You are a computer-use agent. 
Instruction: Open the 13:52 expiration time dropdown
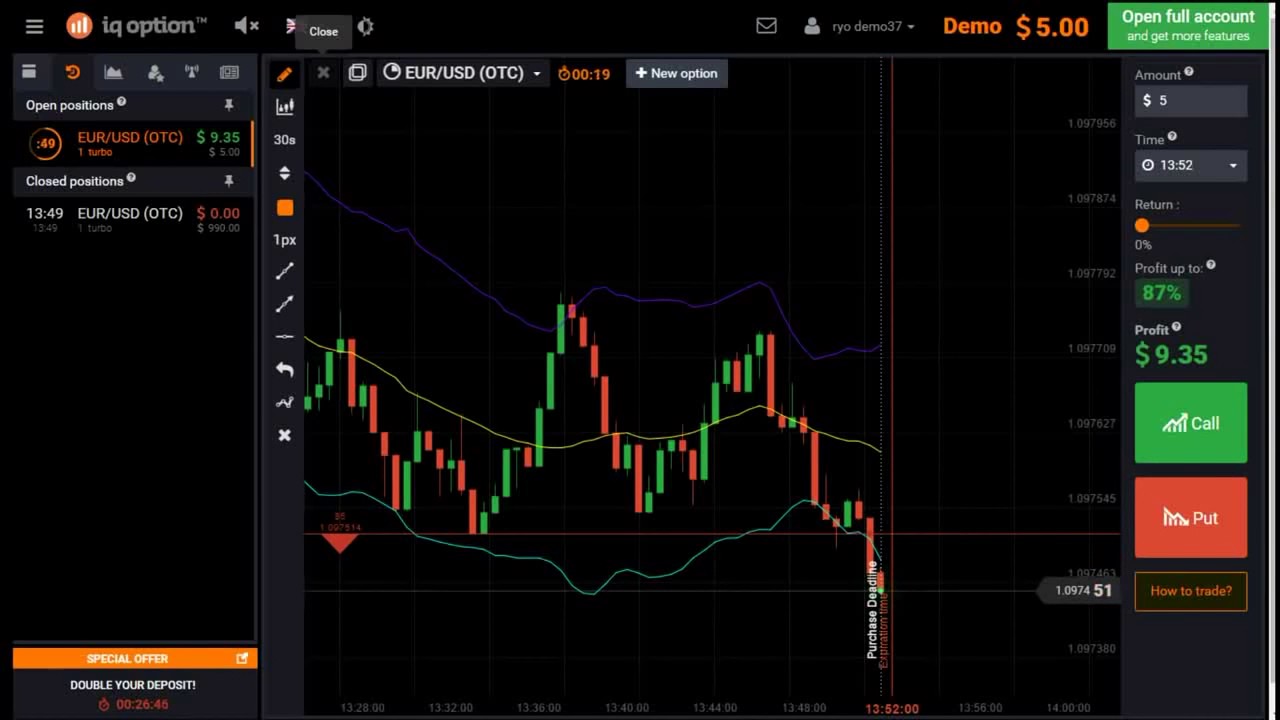click(1191, 166)
